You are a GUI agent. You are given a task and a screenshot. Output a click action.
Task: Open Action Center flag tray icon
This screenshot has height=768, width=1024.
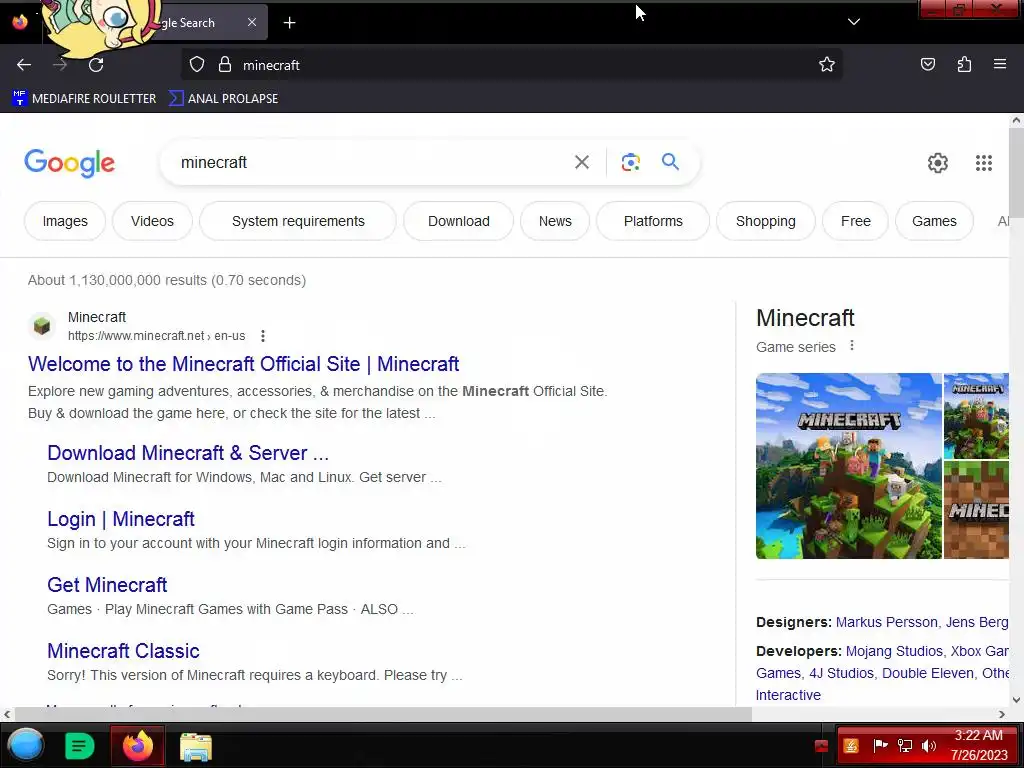(880, 746)
